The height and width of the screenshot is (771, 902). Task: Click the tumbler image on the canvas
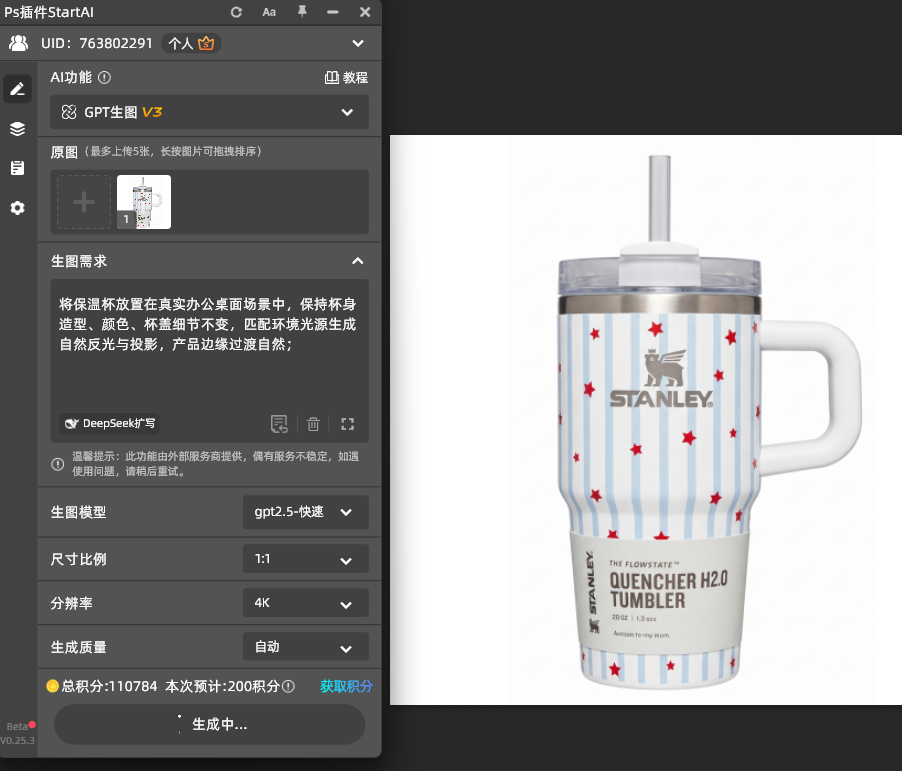tap(709, 423)
